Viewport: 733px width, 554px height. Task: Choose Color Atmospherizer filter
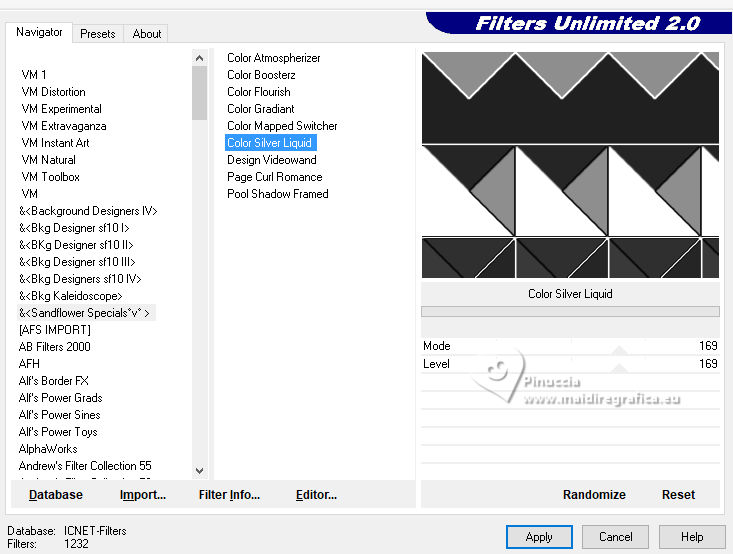click(x=273, y=58)
